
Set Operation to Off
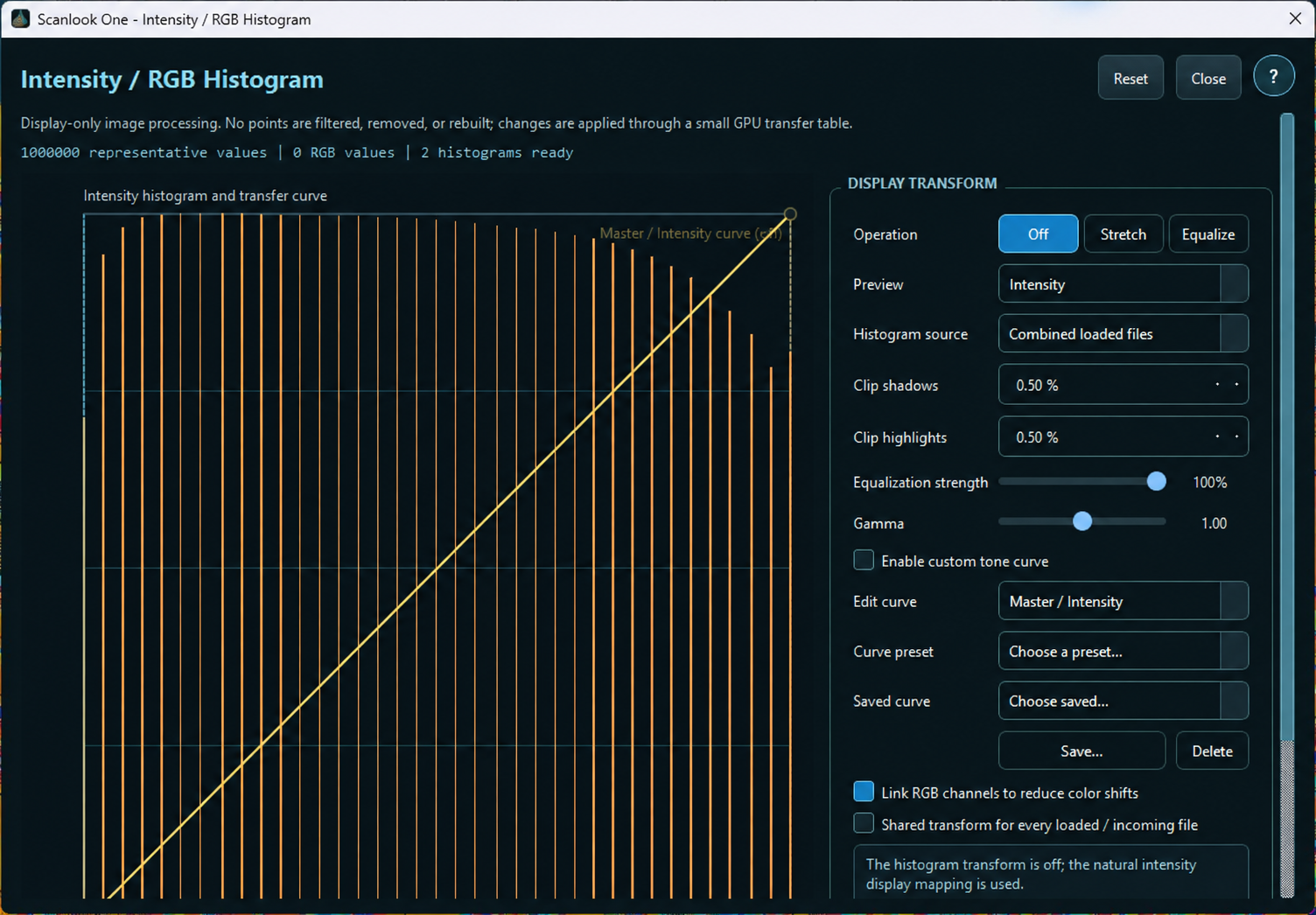pyautogui.click(x=1038, y=234)
